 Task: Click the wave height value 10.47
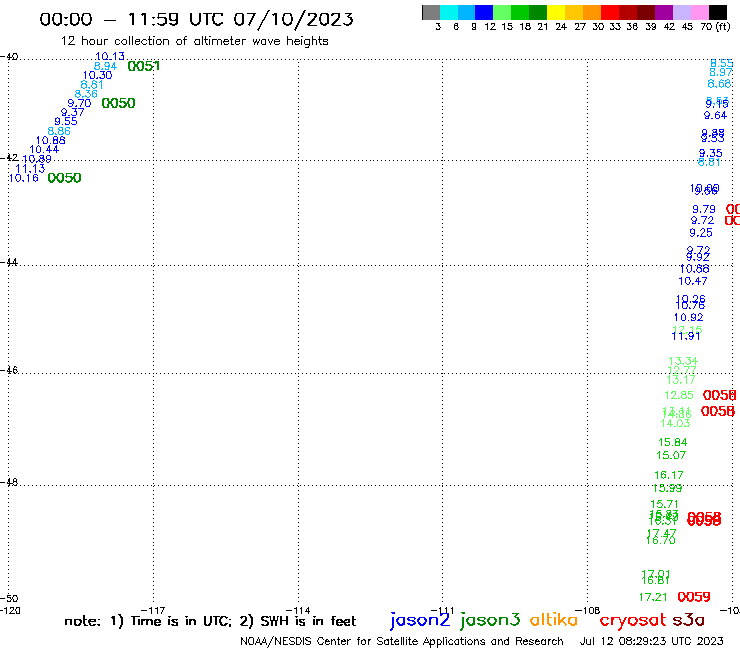[x=693, y=281]
